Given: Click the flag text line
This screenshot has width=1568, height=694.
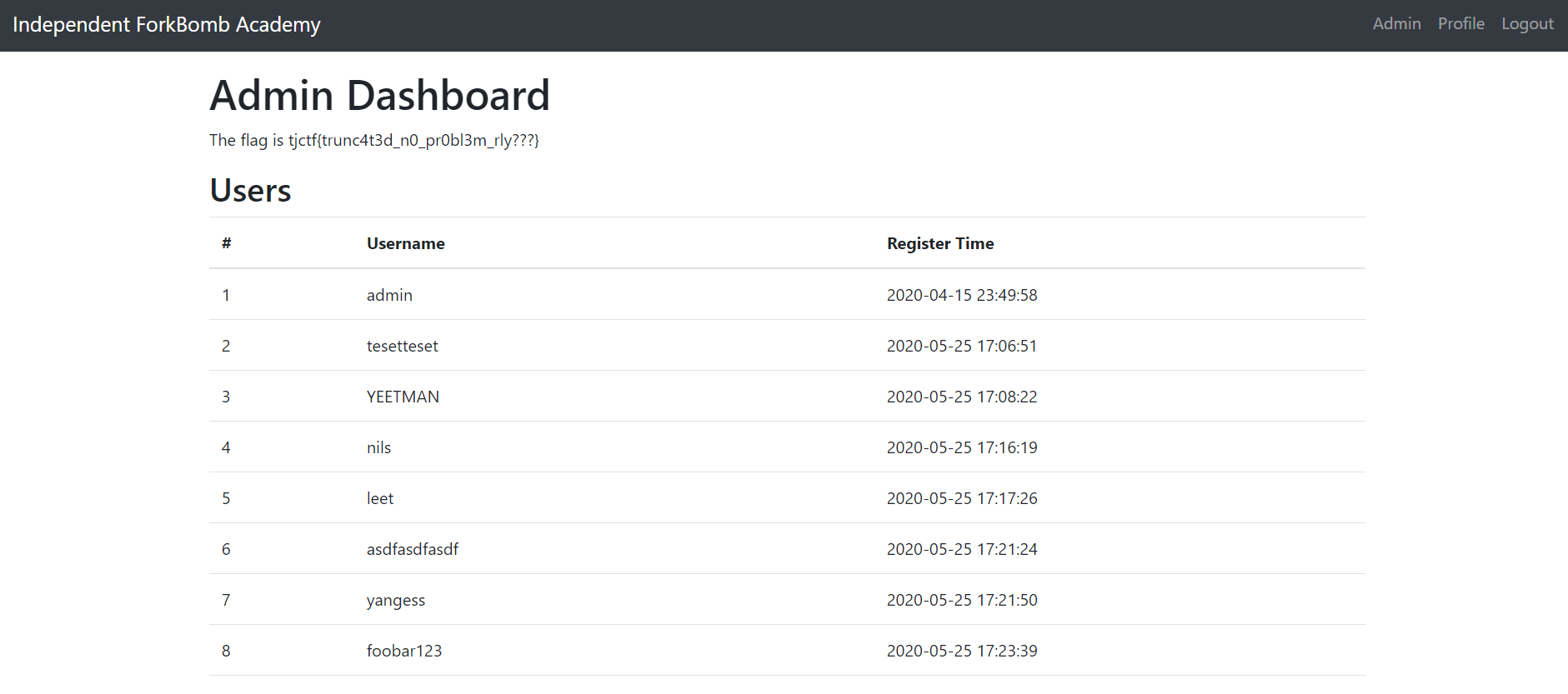Looking at the screenshot, I should (x=373, y=140).
